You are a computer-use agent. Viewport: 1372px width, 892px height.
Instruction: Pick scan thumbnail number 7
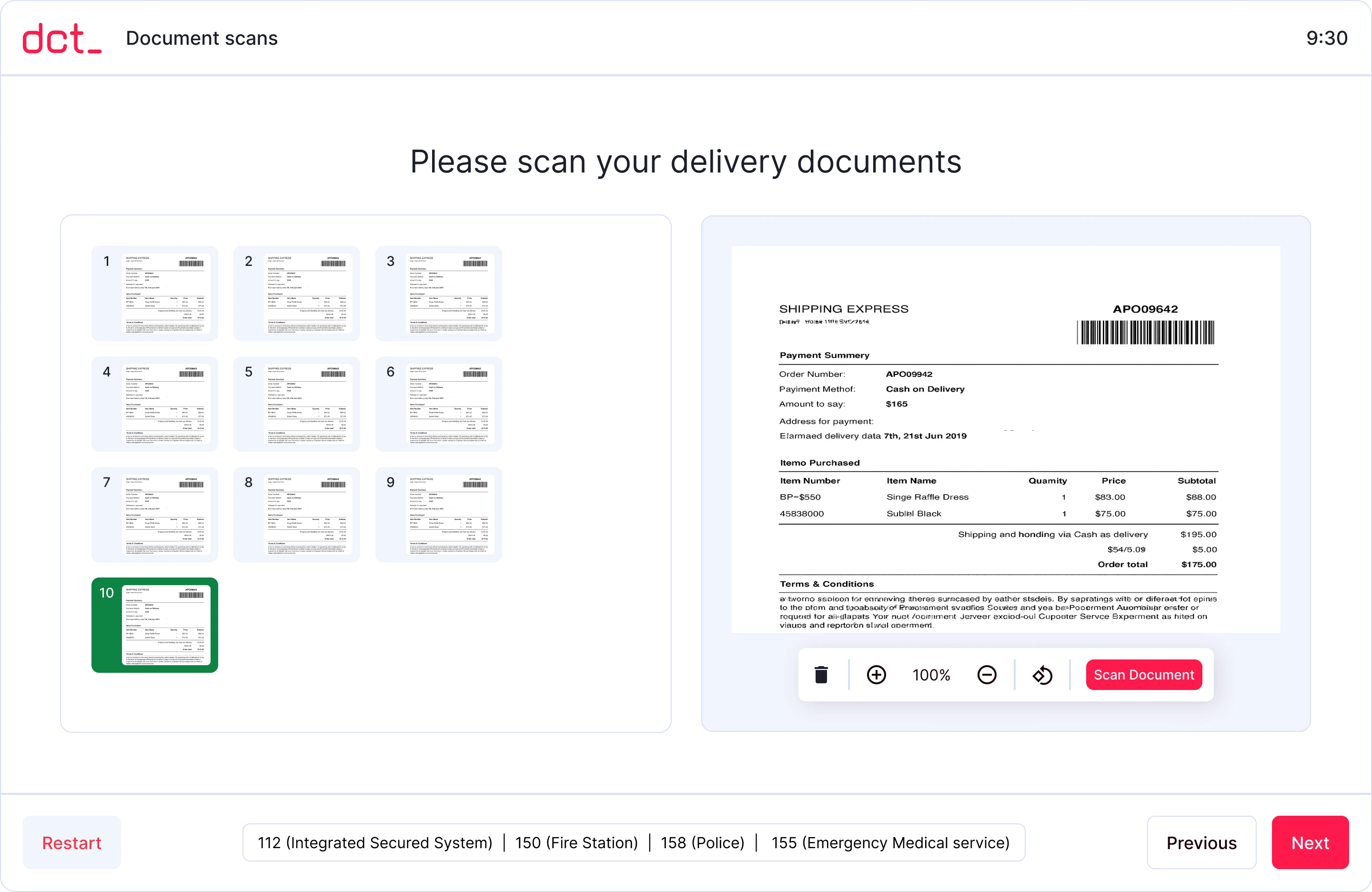154,514
